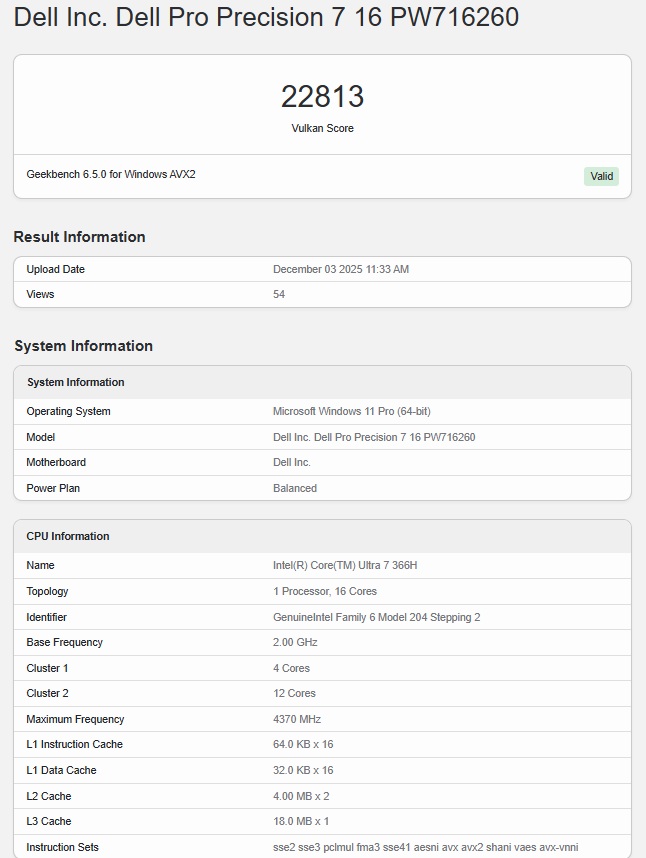Screen dimensions: 646x858
Task: Click the 4370 MHz value
Action: click(x=296, y=719)
